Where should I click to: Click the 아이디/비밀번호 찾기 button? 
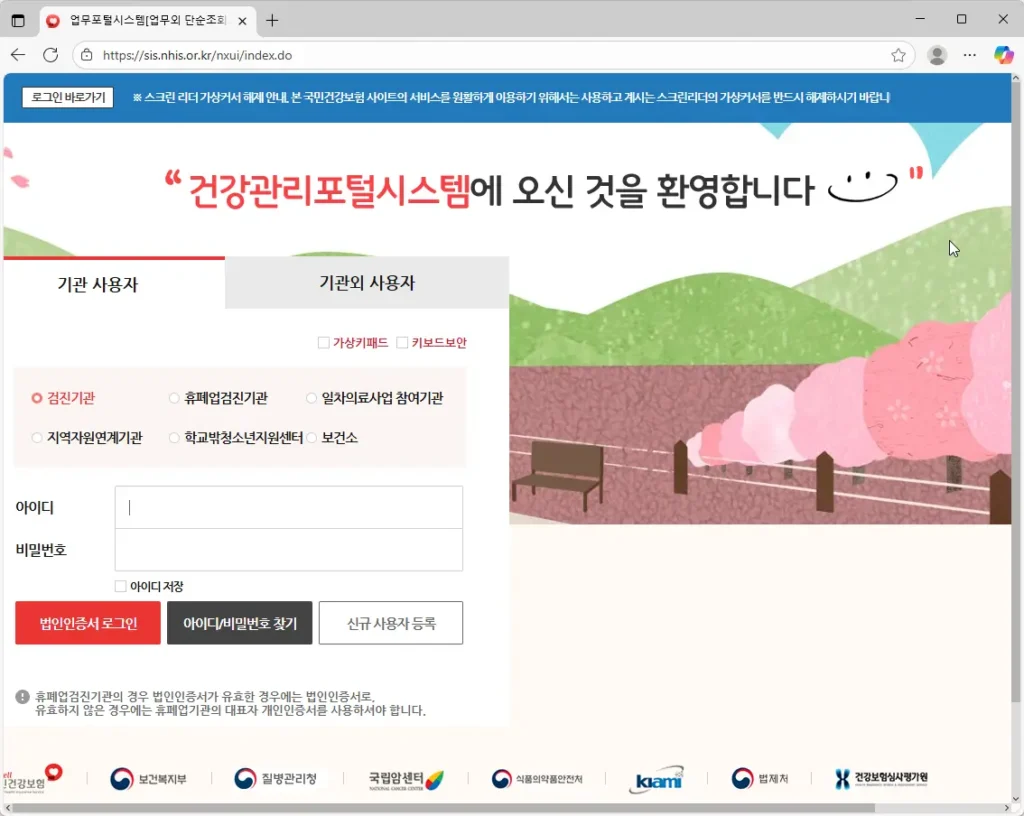240,623
